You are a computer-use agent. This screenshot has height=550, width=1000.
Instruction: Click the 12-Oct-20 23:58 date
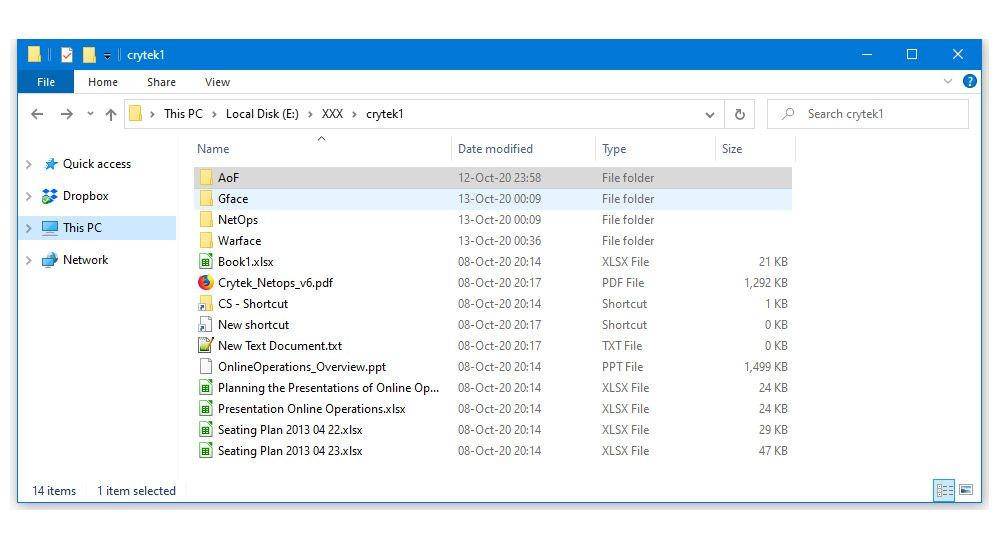pos(499,177)
